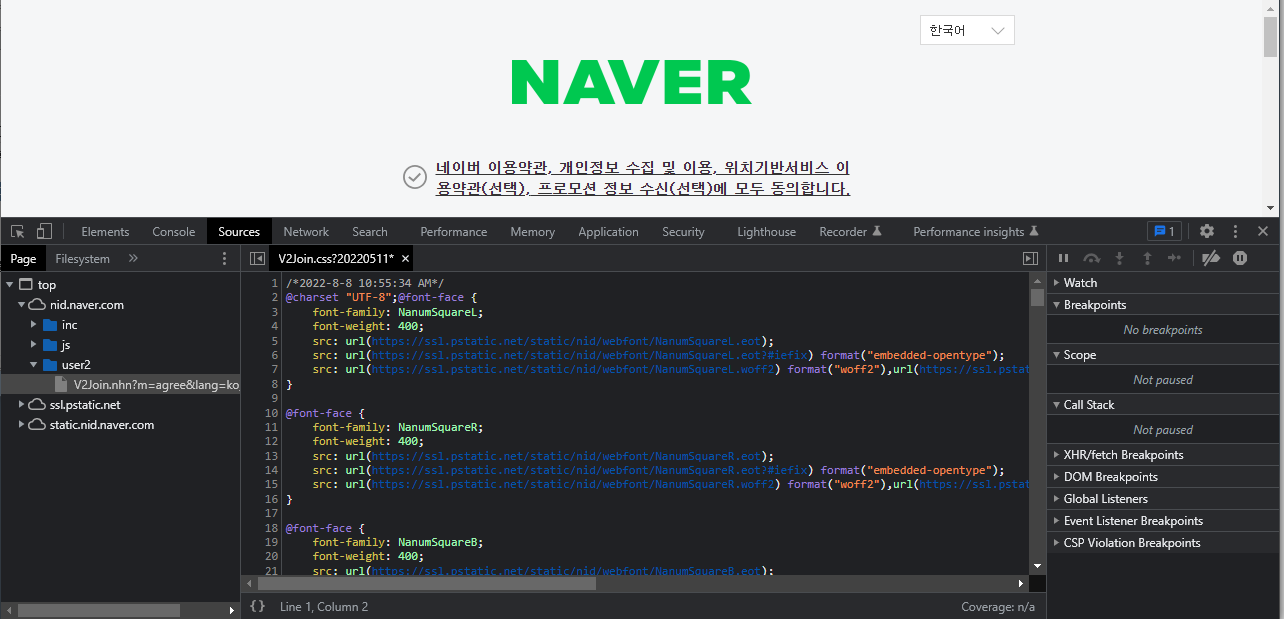Viewport: 1284px width, 619px height.
Task: Open the Application tab
Action: click(608, 231)
